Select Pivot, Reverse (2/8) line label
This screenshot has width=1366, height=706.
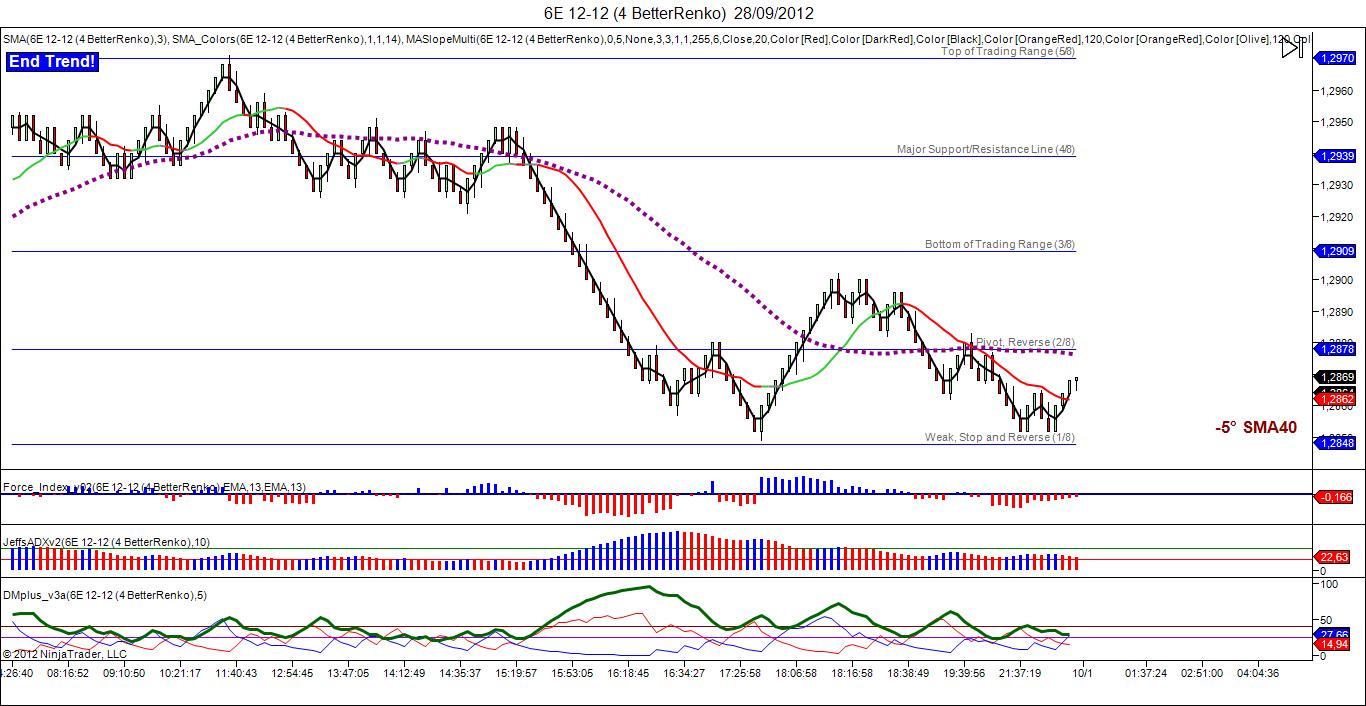pyautogui.click(x=1025, y=342)
